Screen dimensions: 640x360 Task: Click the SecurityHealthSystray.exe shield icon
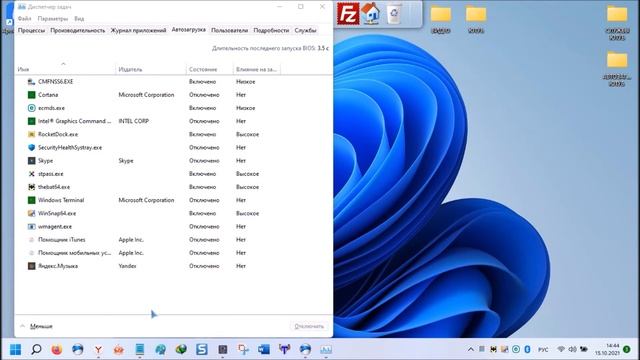point(31,147)
